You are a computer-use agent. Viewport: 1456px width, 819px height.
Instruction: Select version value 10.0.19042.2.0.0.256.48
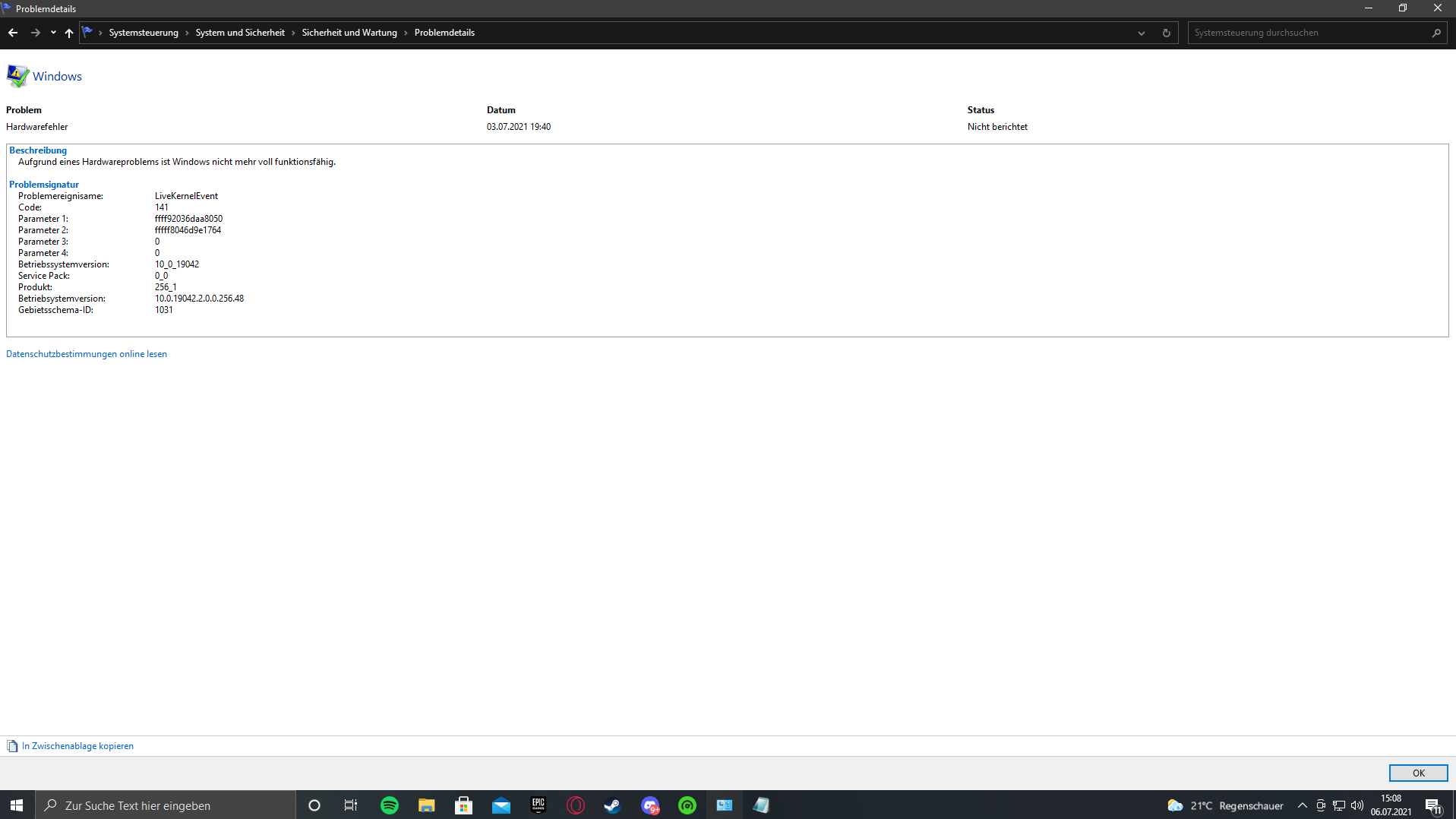coord(199,299)
